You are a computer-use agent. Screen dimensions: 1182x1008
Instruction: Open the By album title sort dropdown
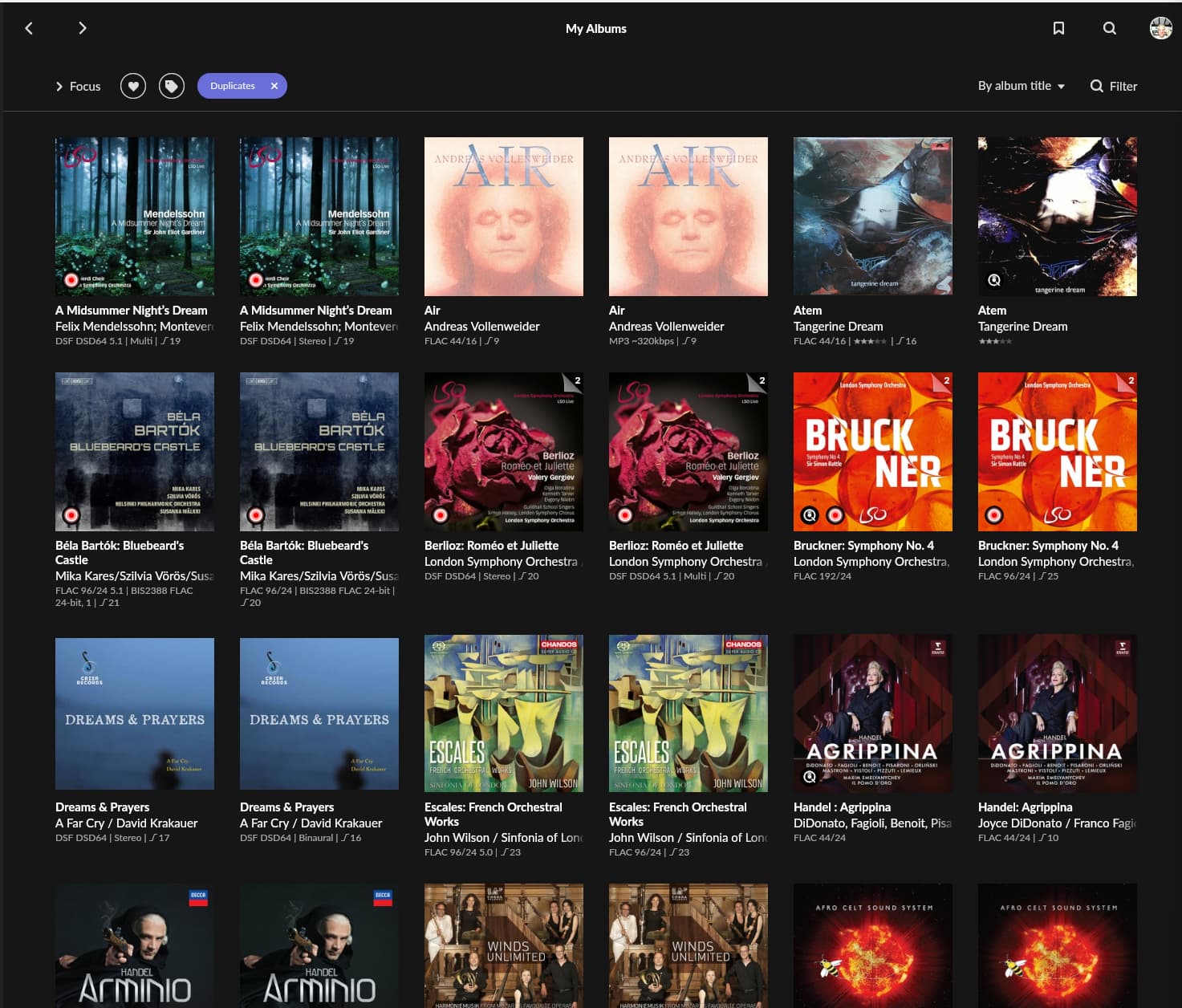click(x=1021, y=86)
